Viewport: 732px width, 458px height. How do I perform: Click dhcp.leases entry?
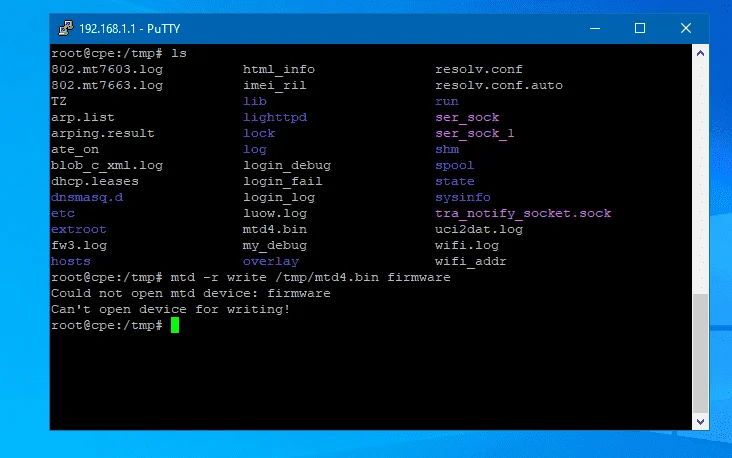[95, 181]
